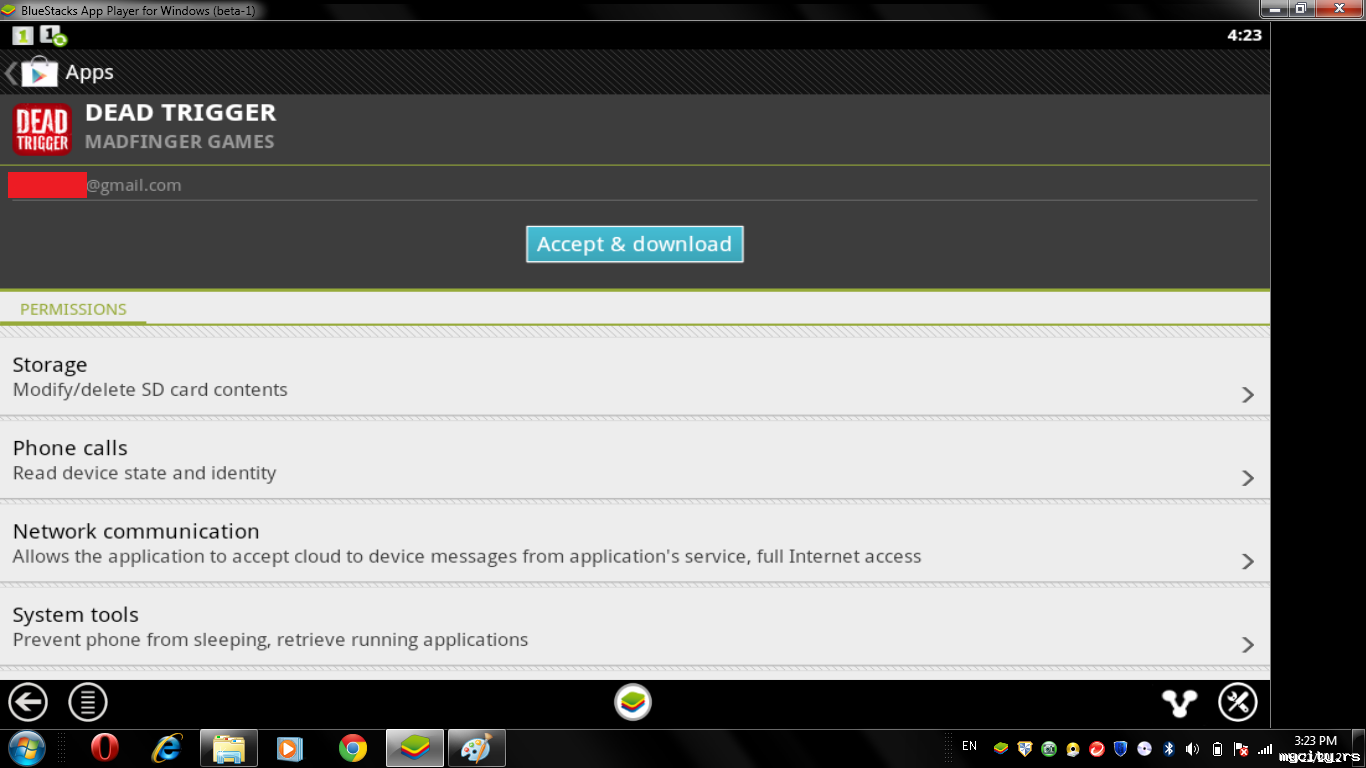Click the BlueStacks taskbar button
The image size is (1366, 768).
(x=415, y=748)
